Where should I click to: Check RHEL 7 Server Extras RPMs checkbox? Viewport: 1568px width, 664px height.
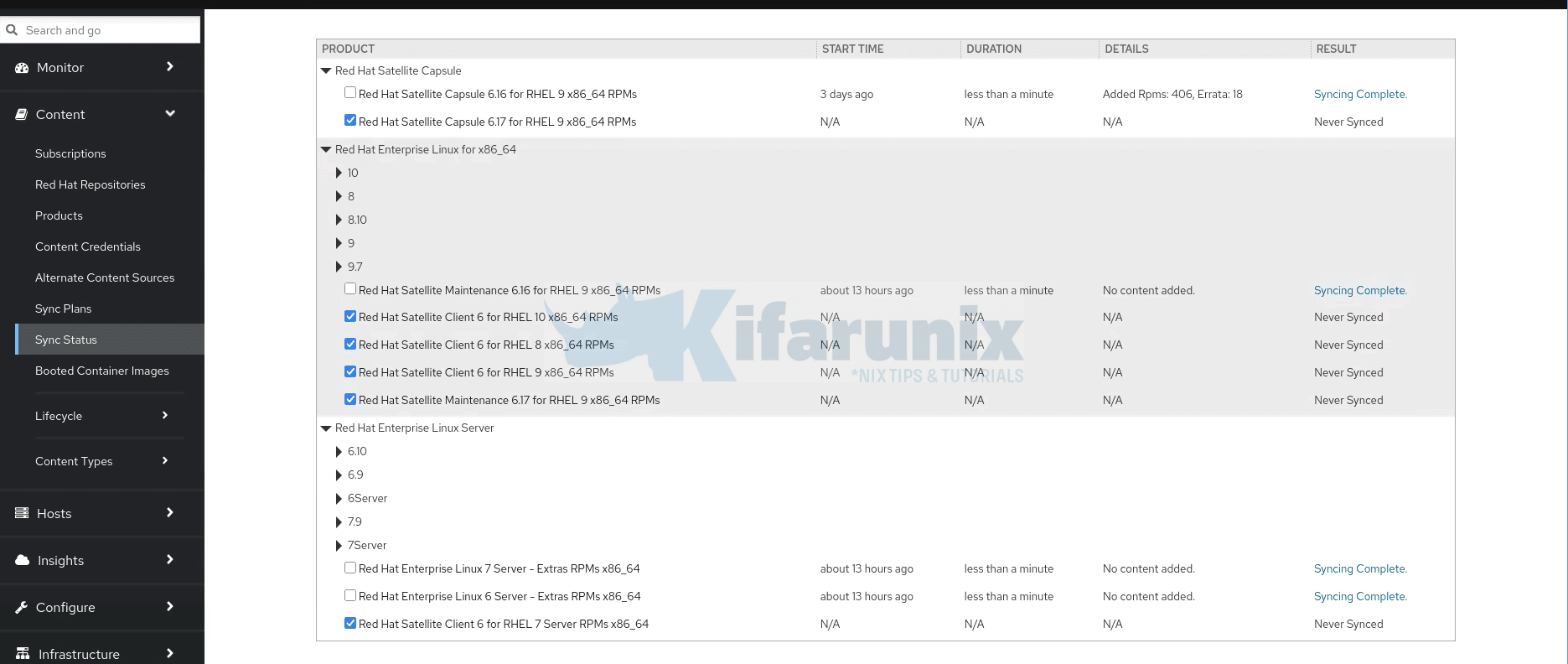[350, 568]
